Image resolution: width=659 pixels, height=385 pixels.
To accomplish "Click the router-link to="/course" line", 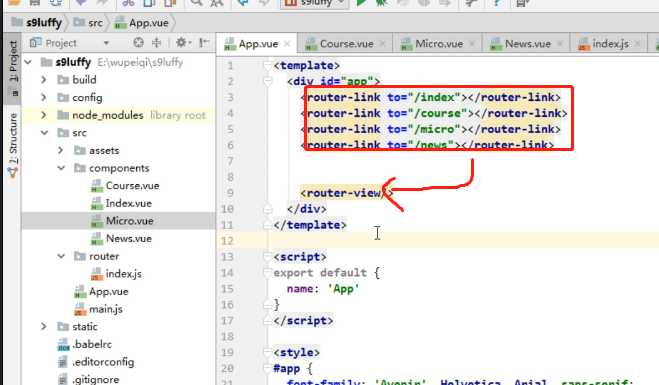I will pos(434,113).
